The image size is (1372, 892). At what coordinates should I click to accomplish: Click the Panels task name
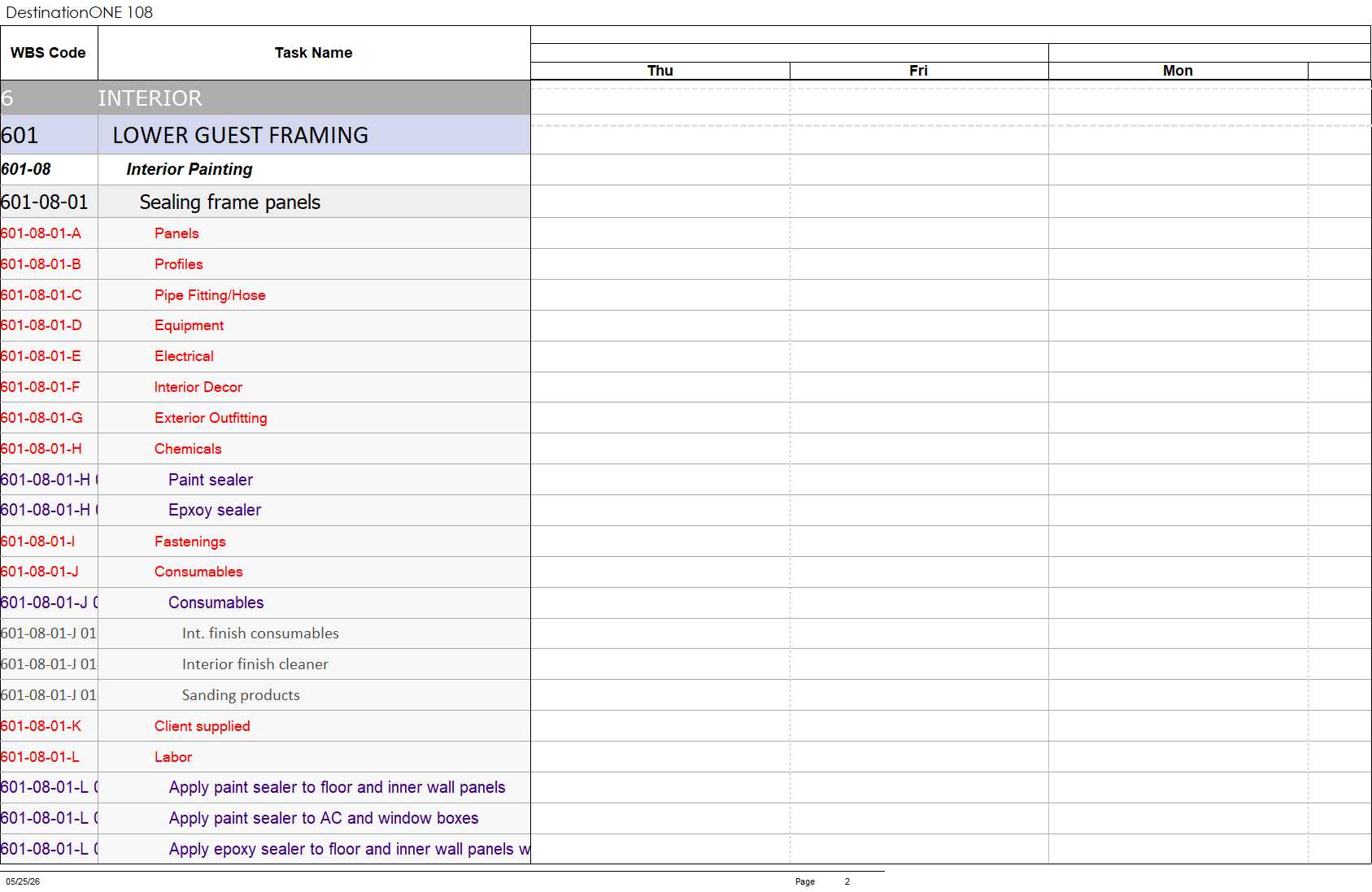(x=176, y=233)
